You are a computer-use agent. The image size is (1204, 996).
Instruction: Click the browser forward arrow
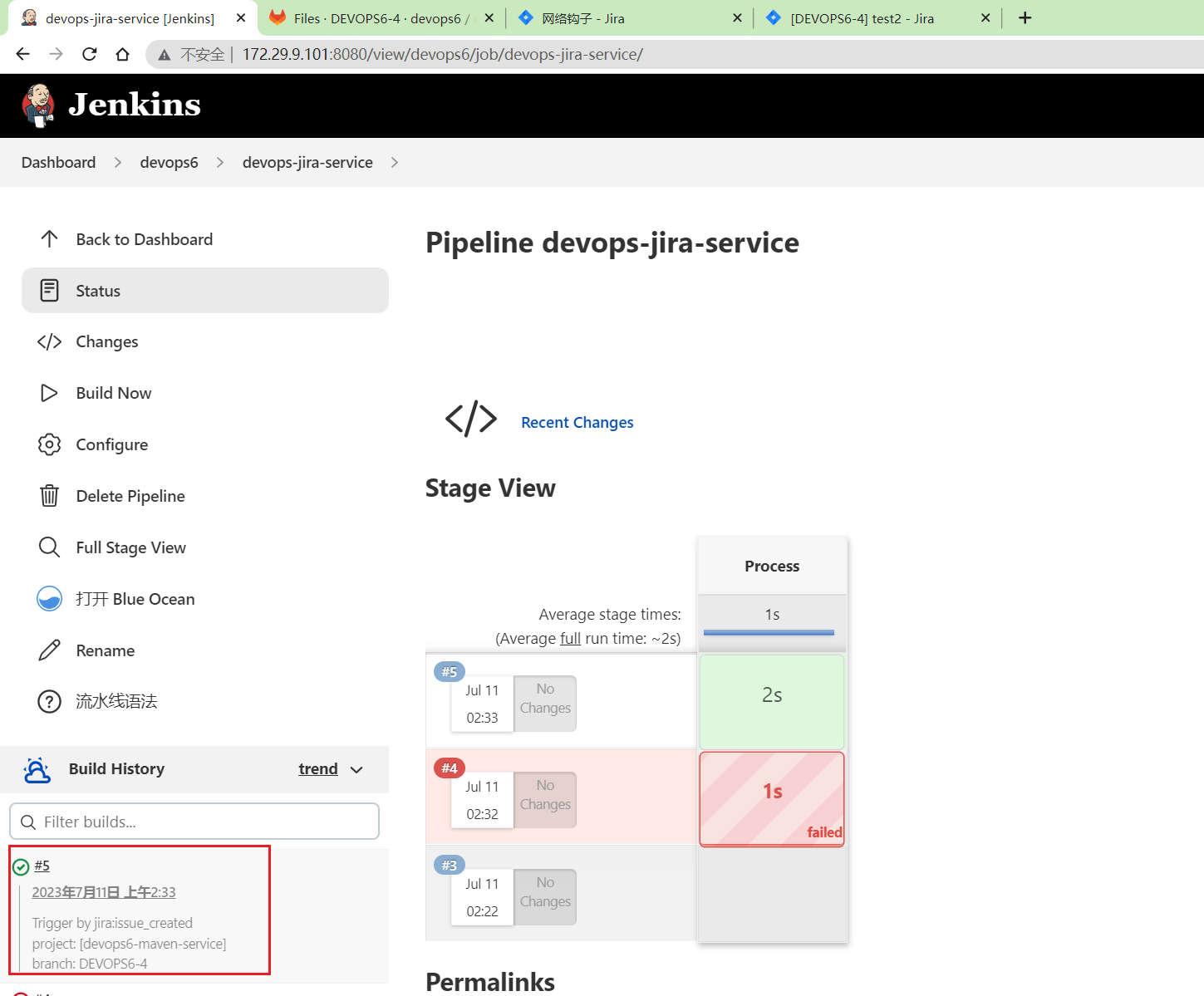point(56,54)
